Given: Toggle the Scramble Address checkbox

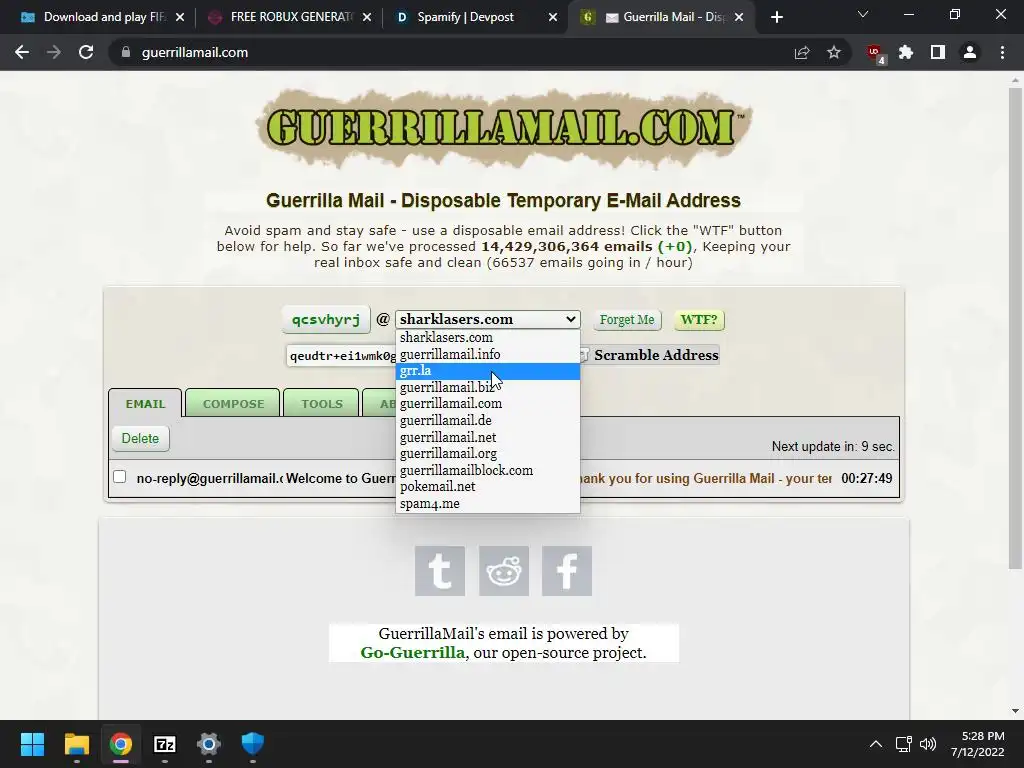Looking at the screenshot, I should [583, 355].
